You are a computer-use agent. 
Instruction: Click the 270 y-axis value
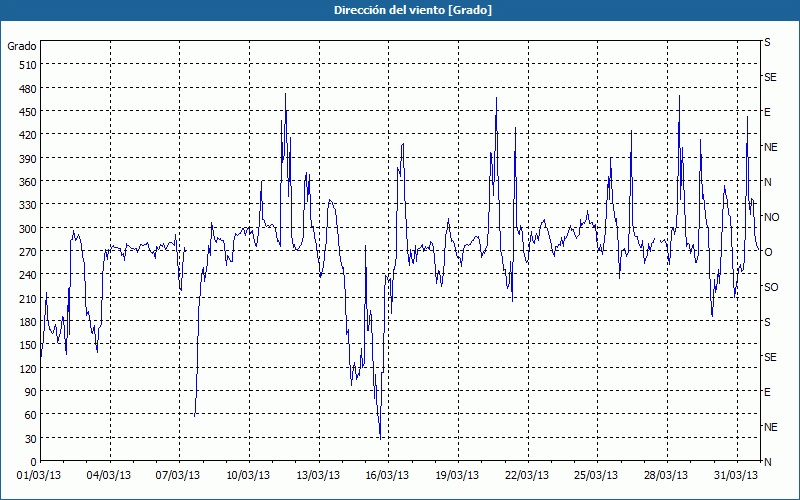(28, 252)
